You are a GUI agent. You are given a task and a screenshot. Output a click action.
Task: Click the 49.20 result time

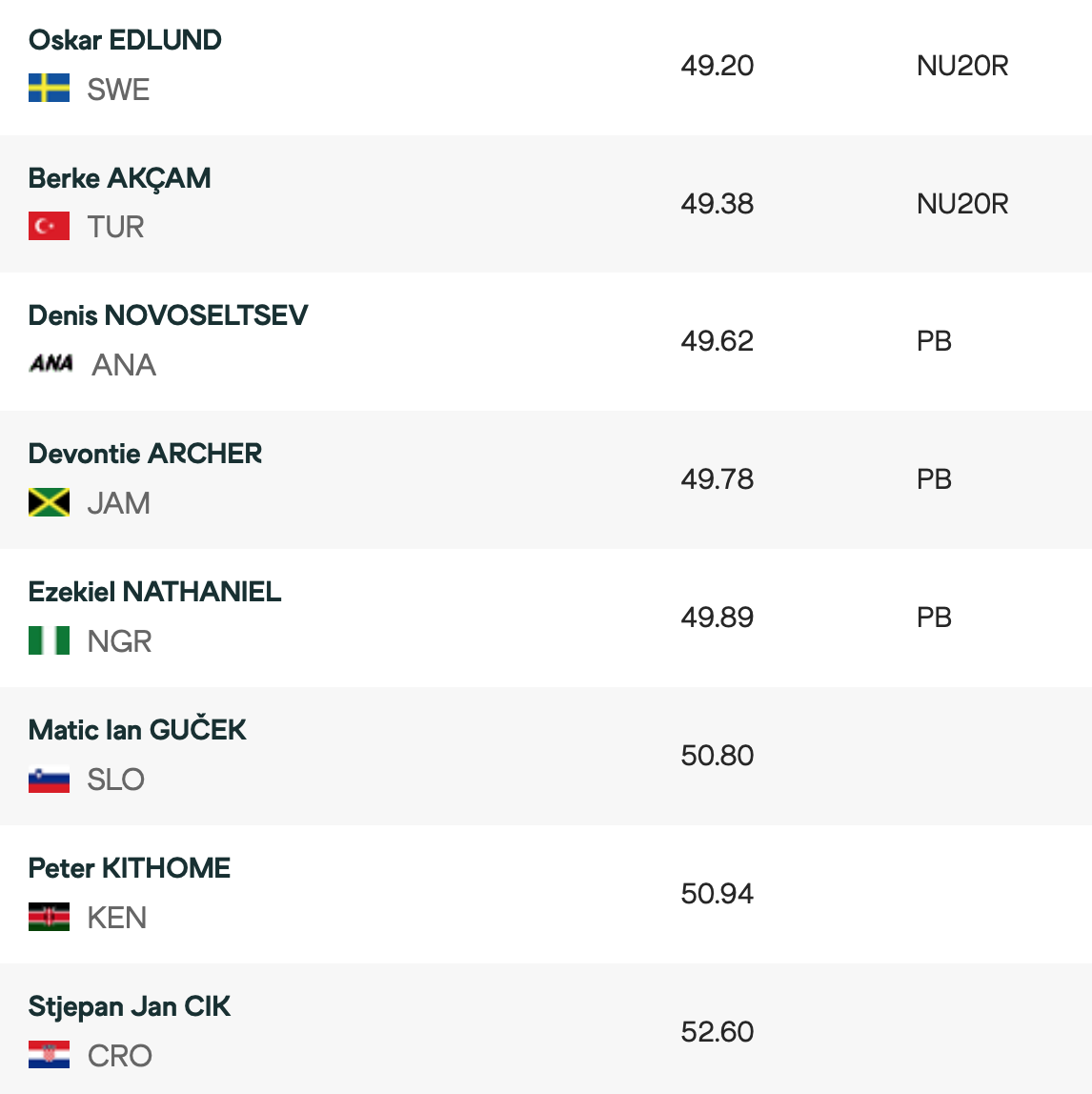click(717, 66)
